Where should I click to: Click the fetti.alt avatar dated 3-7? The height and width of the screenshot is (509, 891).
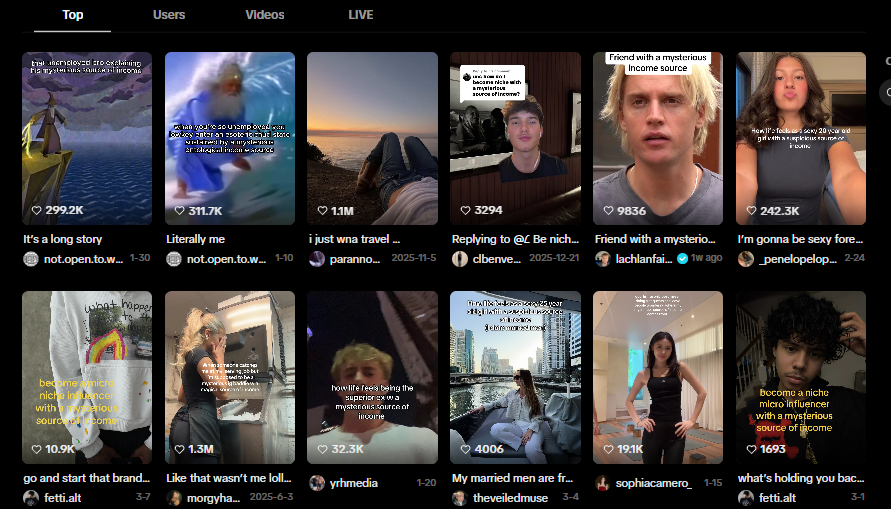31,498
